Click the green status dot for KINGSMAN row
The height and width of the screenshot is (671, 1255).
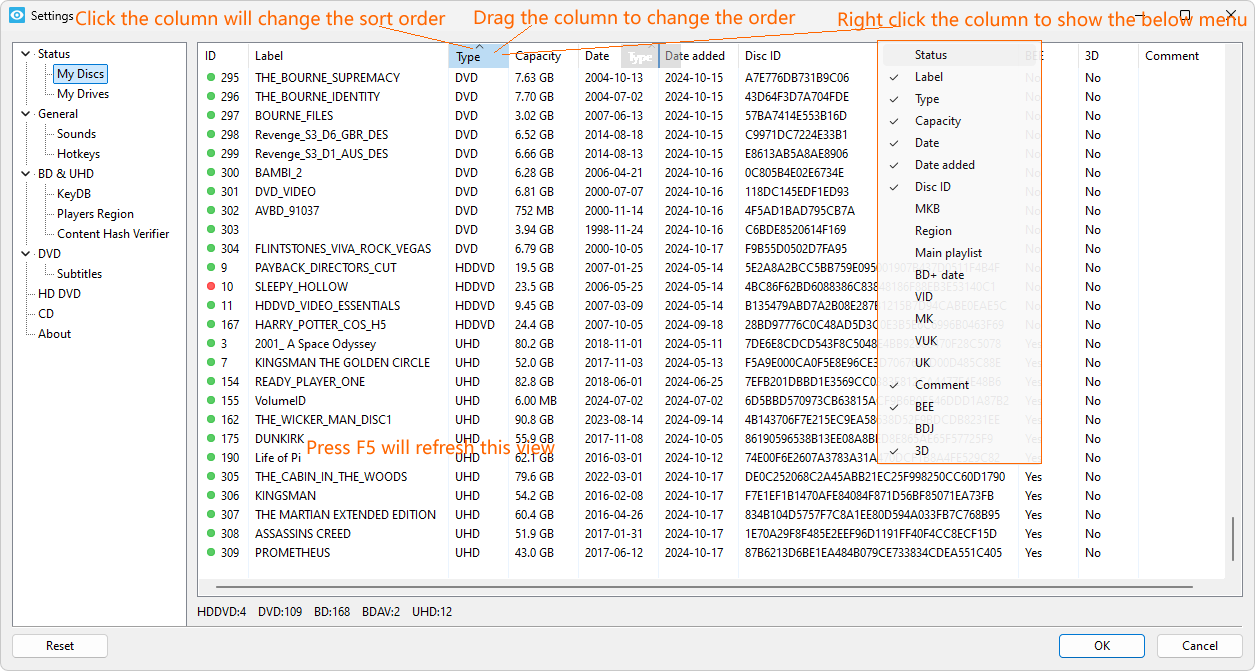211,496
